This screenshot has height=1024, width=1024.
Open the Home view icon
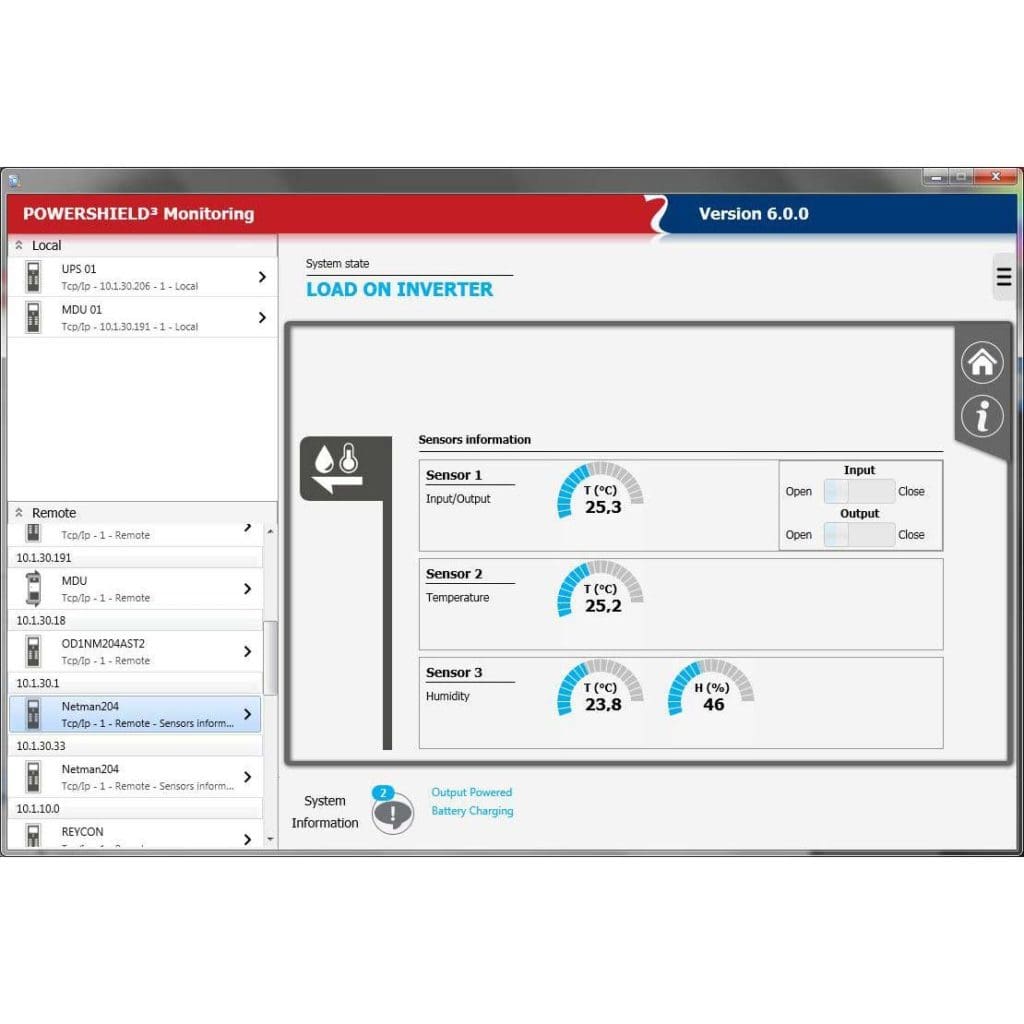tap(982, 362)
